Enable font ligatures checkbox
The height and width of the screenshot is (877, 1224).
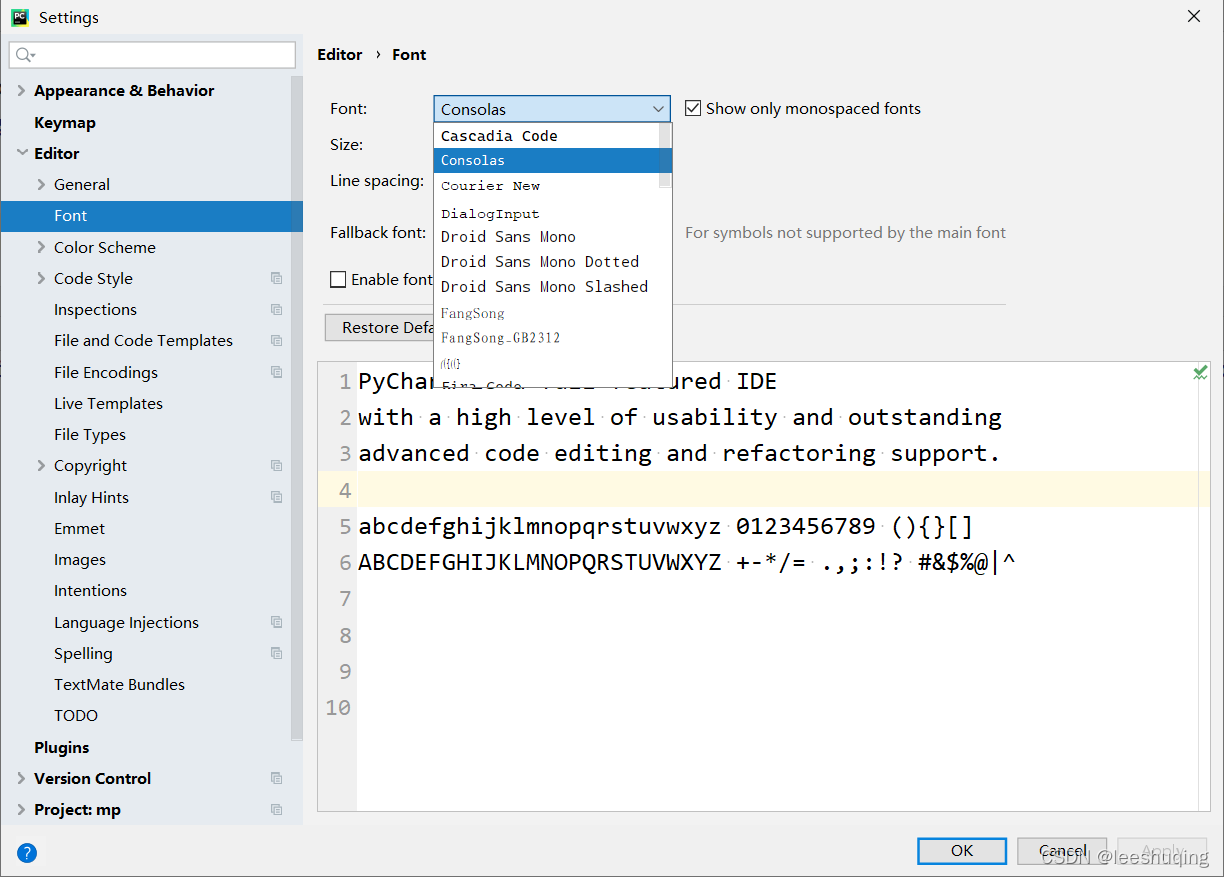click(x=338, y=279)
